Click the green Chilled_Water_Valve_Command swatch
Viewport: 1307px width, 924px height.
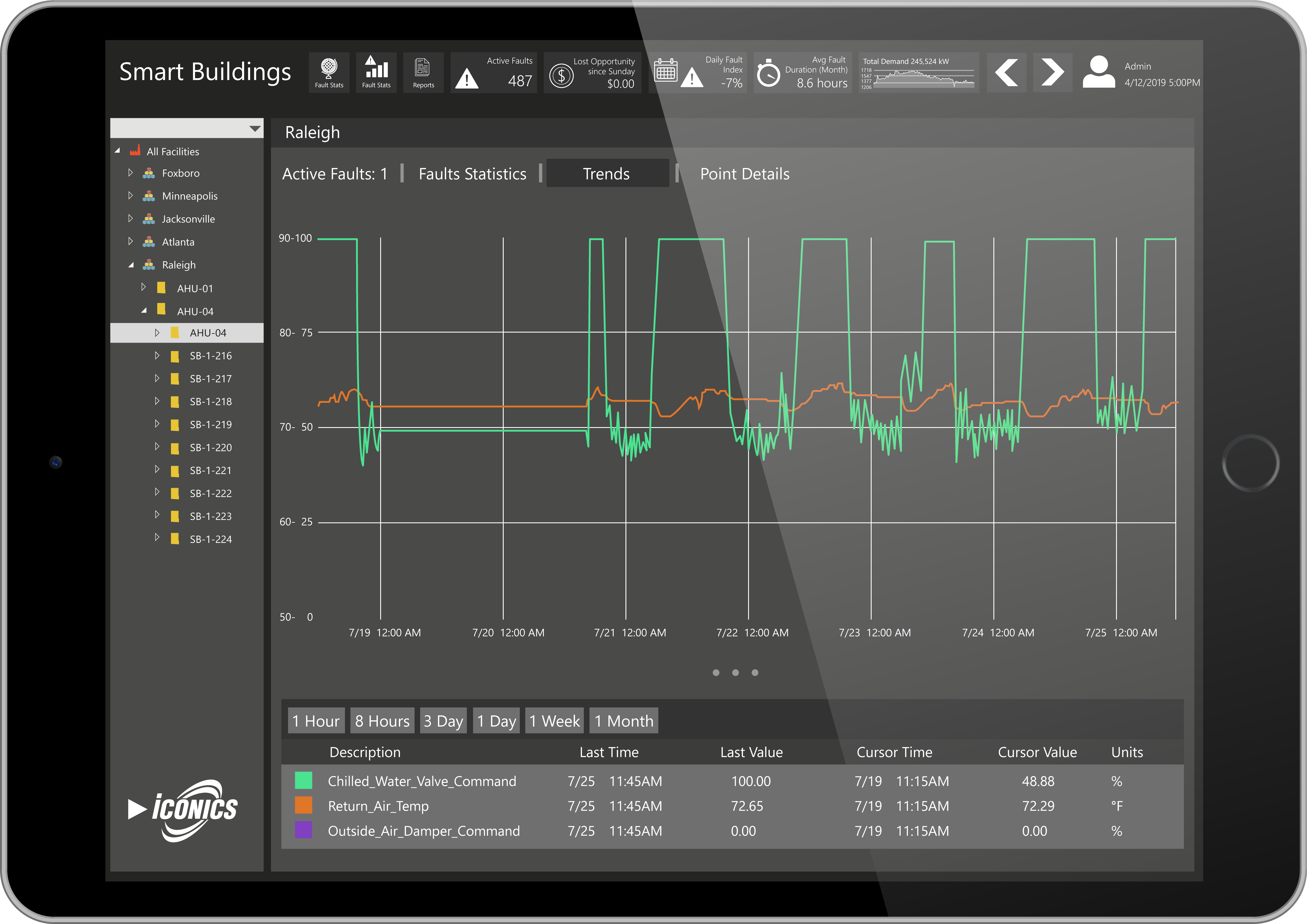[x=303, y=780]
